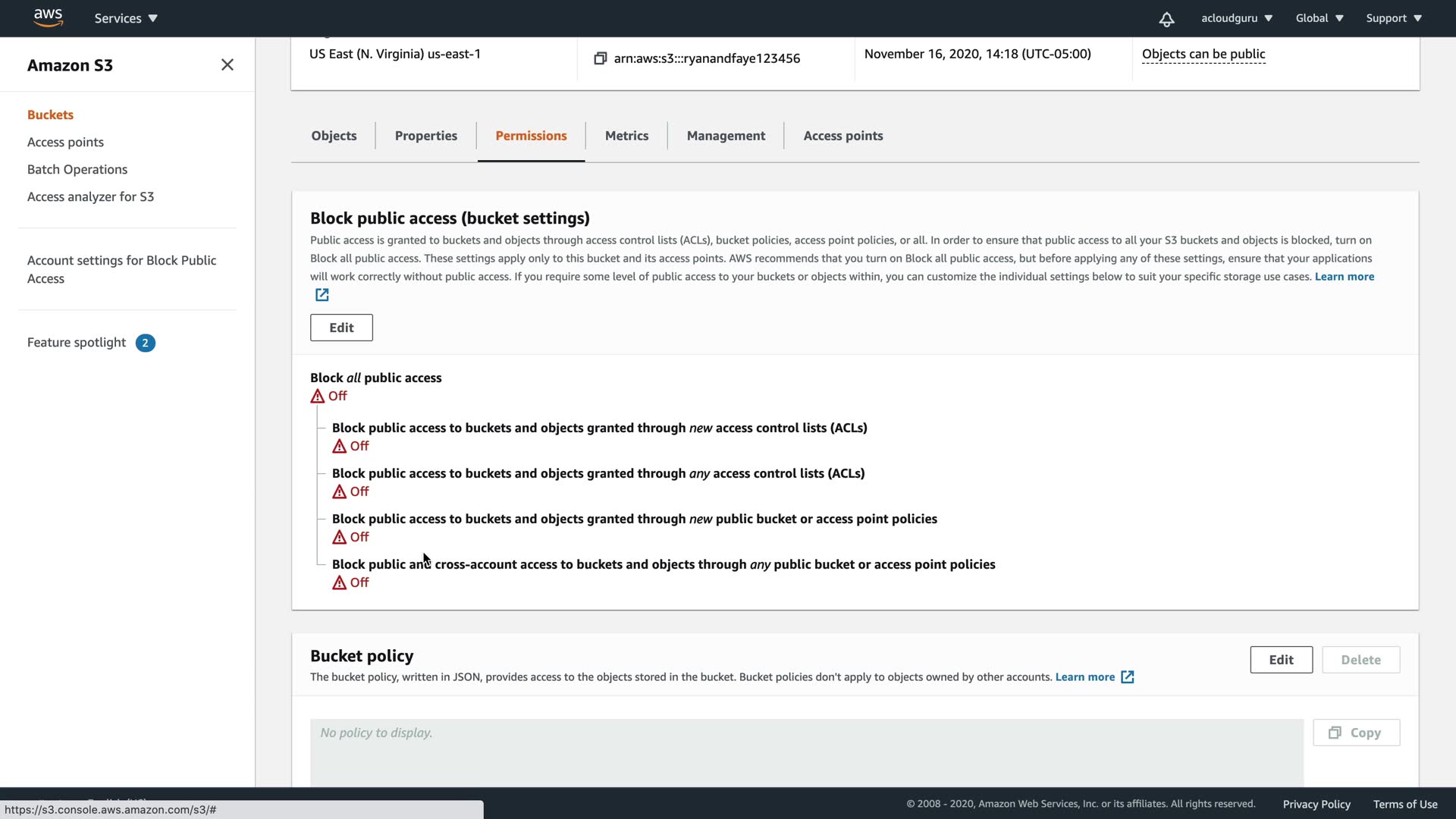Edit Block public access settings
Image resolution: width=1456 pixels, height=819 pixels.
(x=341, y=328)
